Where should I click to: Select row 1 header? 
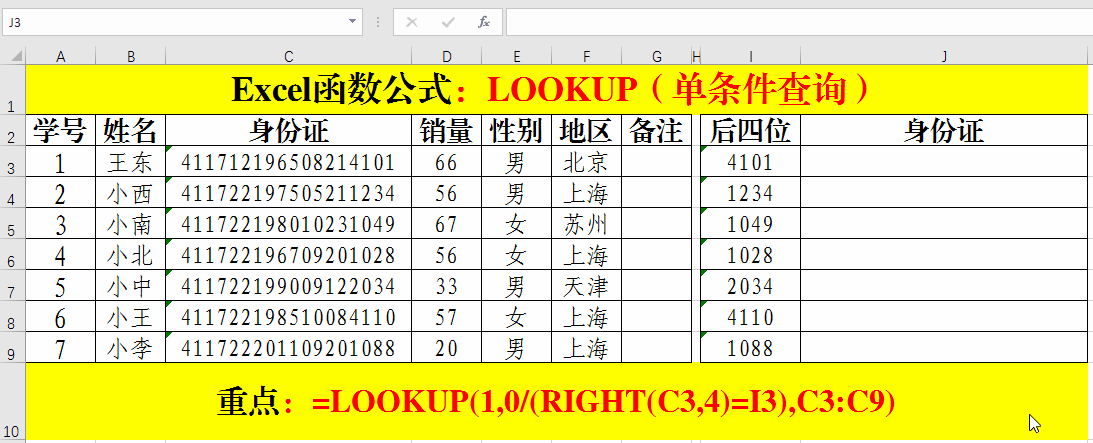tap(13, 89)
